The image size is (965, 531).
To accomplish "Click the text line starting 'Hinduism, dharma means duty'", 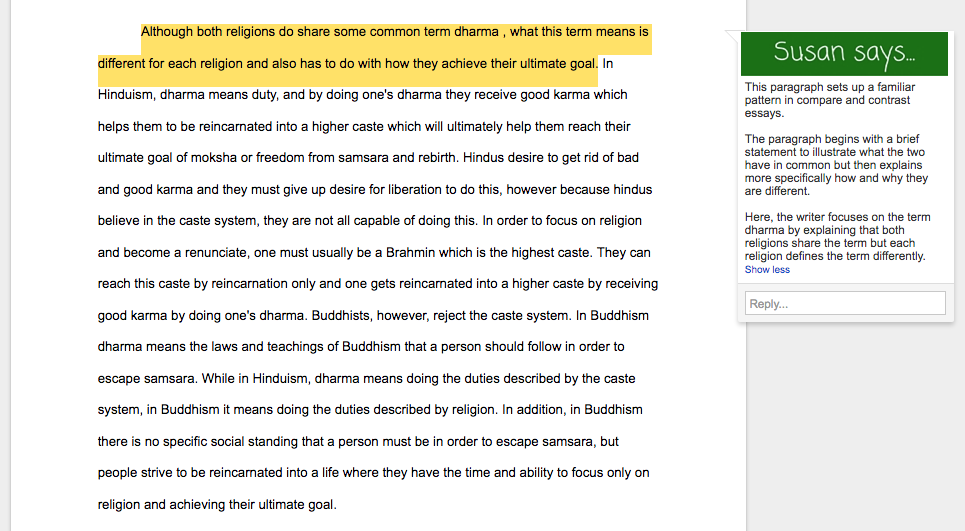I will click(362, 95).
